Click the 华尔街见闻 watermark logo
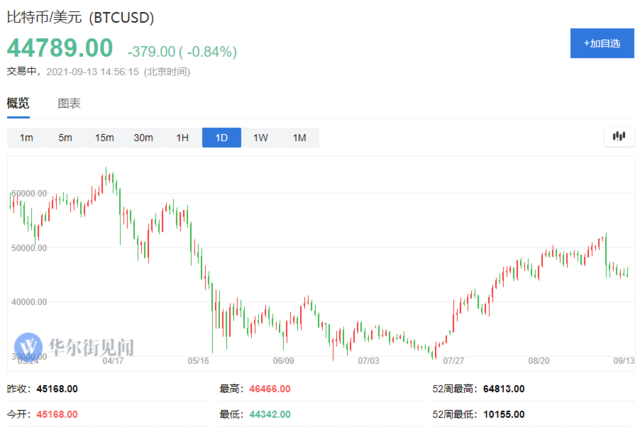The image size is (640, 427). (76, 347)
